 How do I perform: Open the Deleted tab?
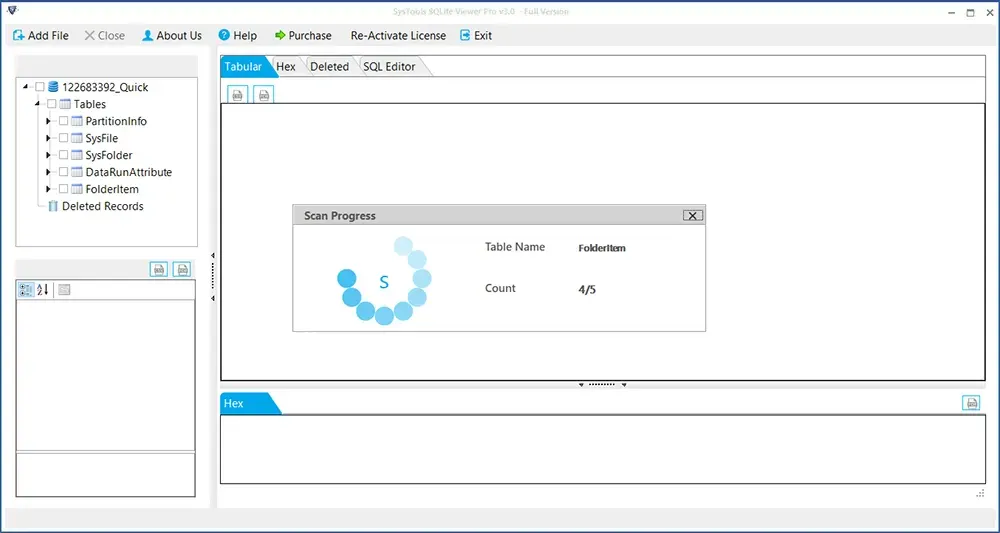[x=329, y=66]
